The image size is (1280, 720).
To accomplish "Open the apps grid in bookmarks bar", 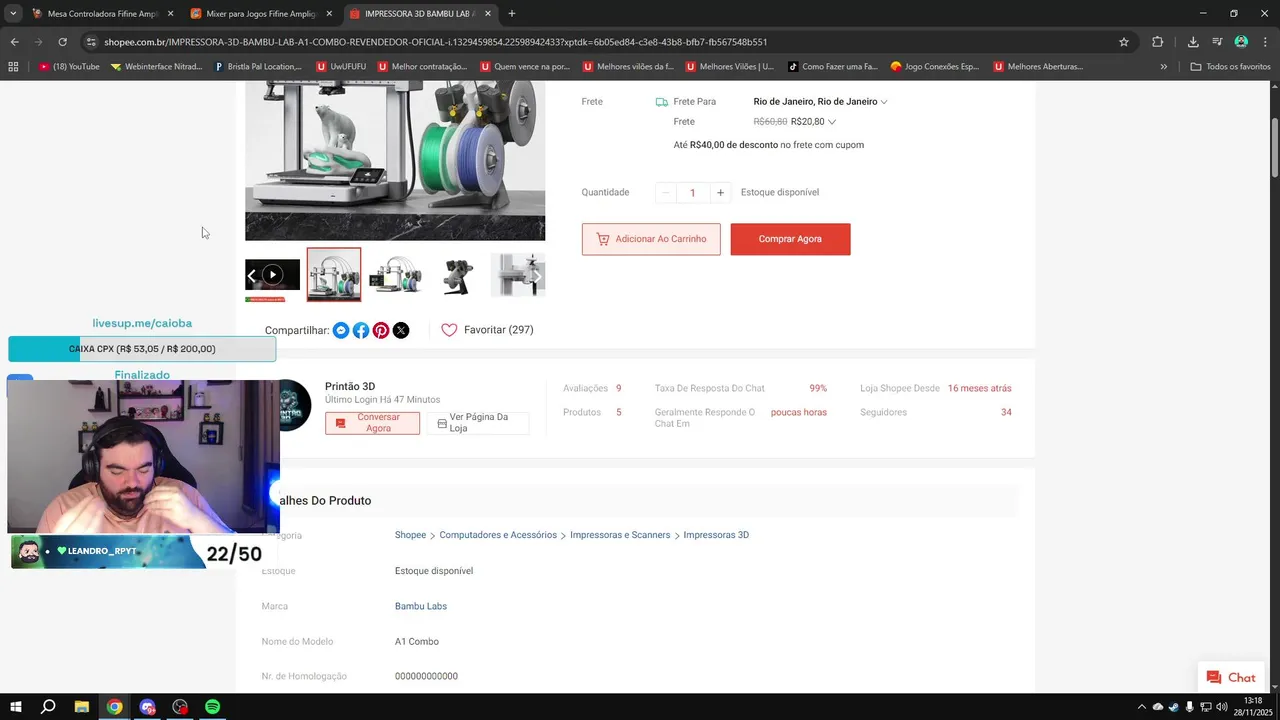I will click(x=13, y=67).
